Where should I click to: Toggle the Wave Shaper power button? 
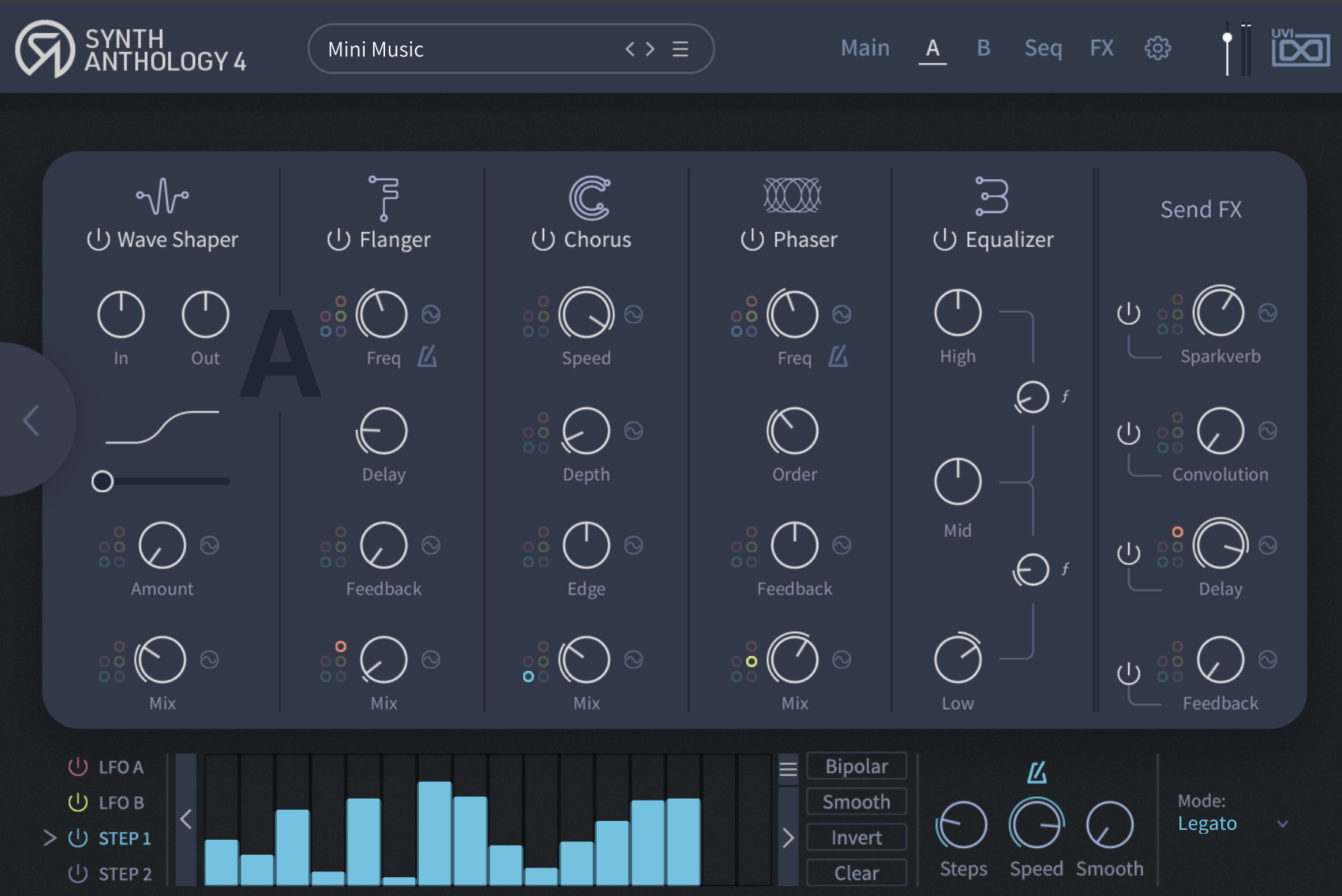pos(98,240)
